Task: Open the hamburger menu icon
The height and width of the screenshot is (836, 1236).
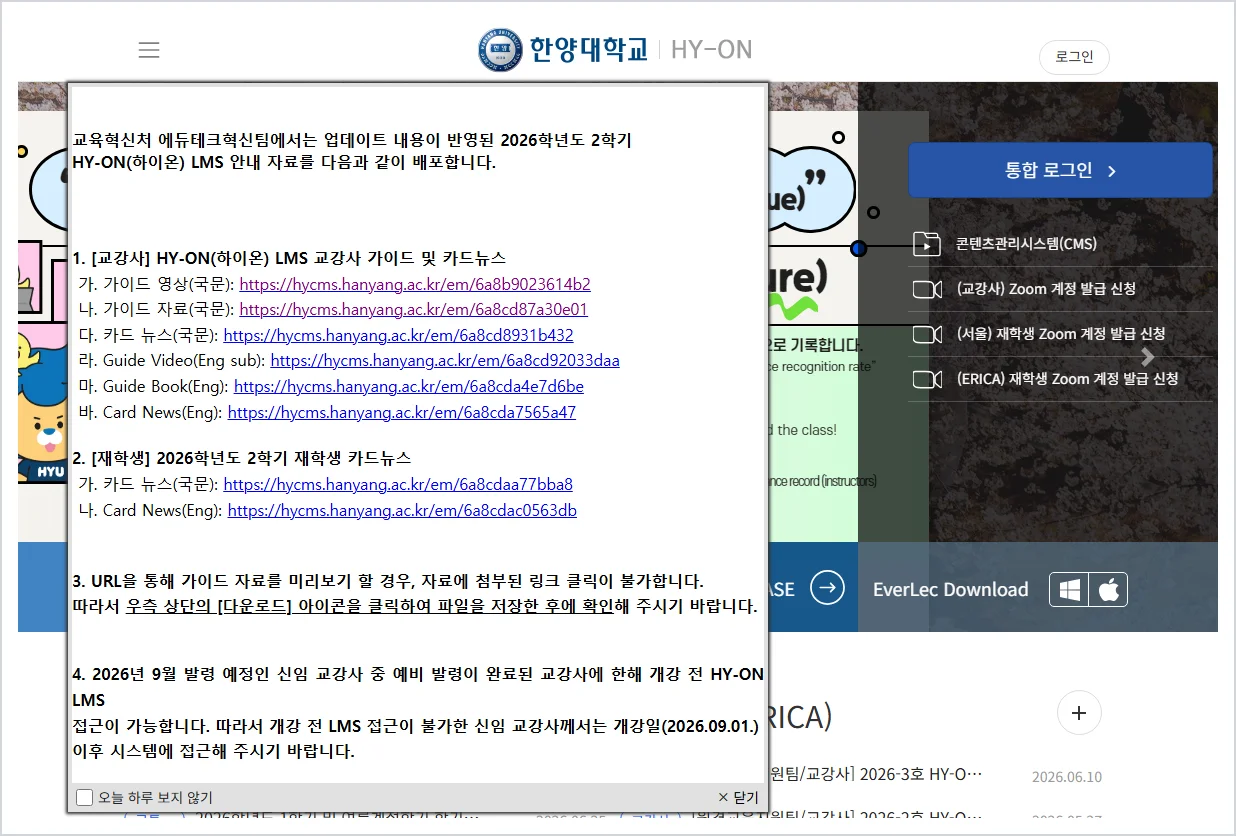Action: 149,50
